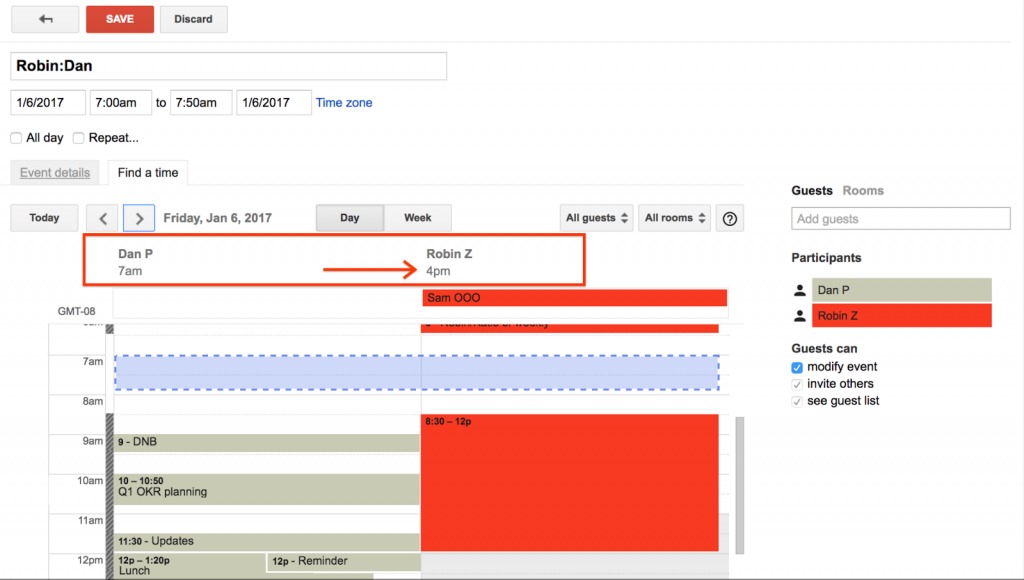Edit the event title Robin:Dan

click(x=229, y=66)
